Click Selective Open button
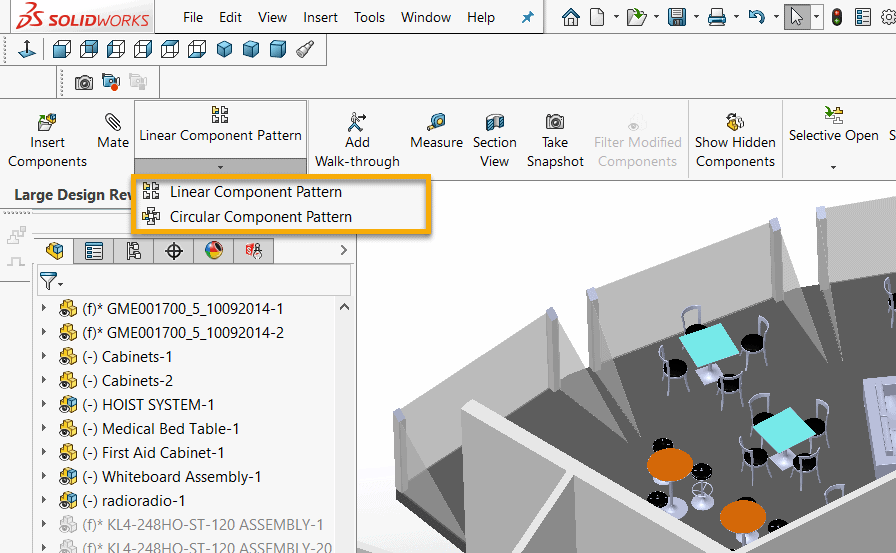This screenshot has width=896, height=553. click(834, 125)
